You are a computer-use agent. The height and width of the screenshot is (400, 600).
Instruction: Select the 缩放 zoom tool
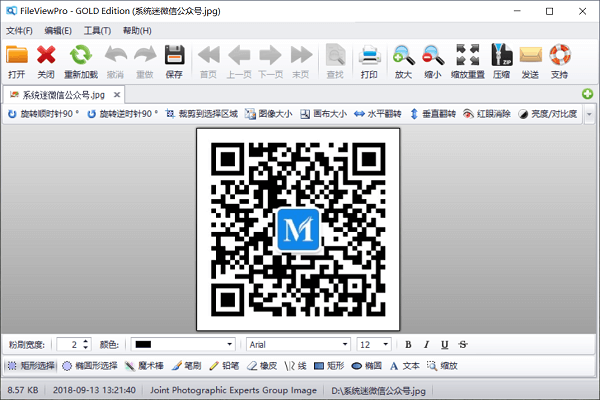point(442,366)
